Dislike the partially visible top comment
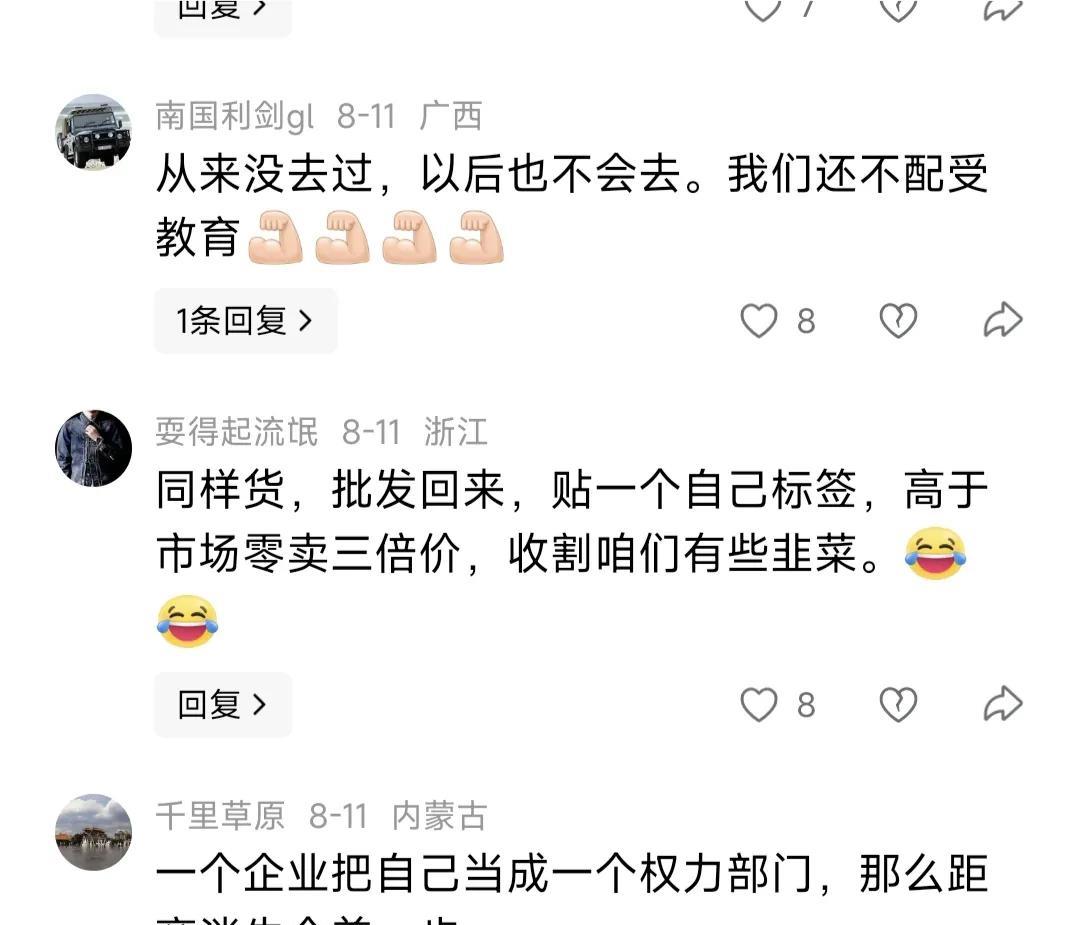1080x925 pixels. click(898, 10)
